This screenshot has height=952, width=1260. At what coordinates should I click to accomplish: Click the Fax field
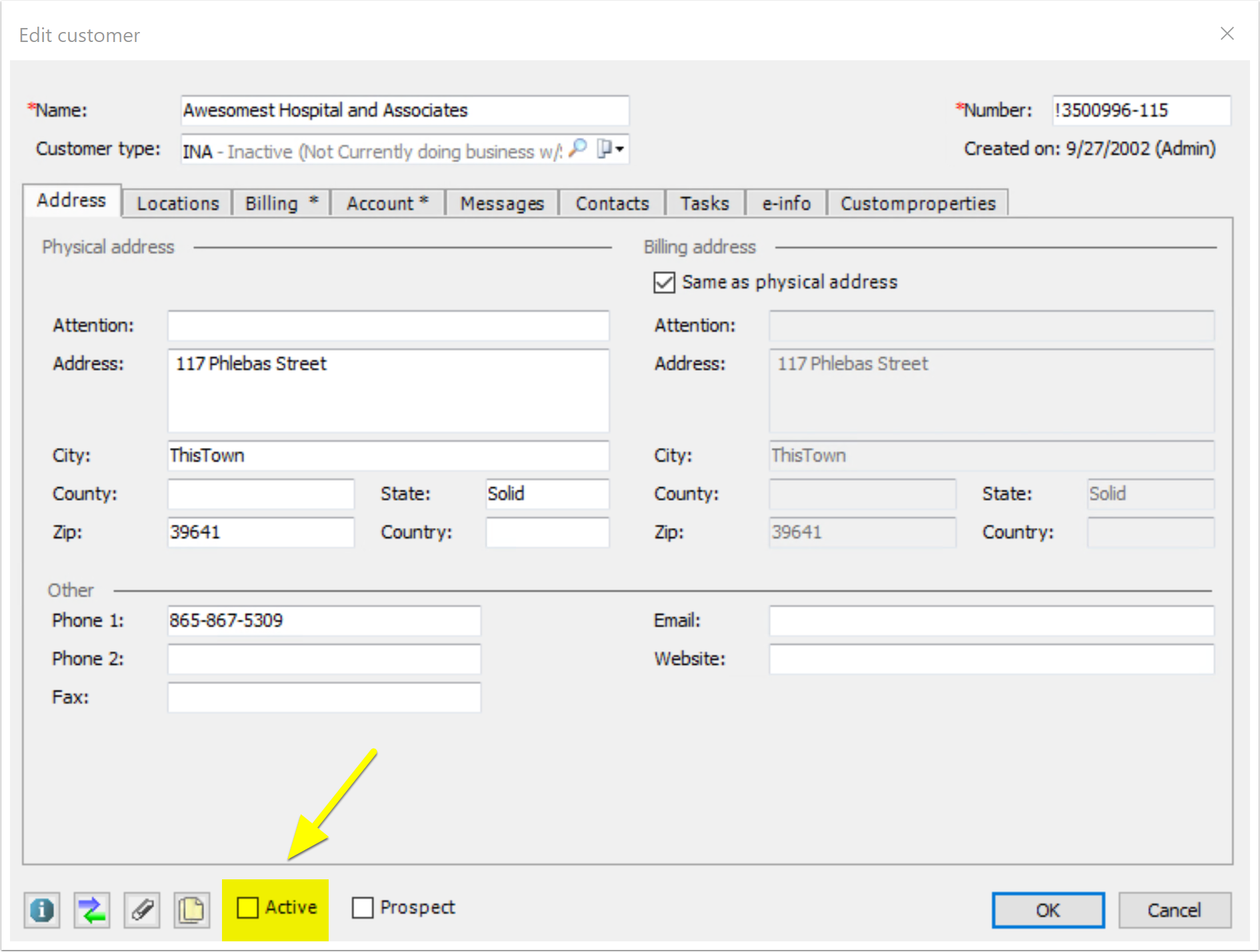[x=324, y=697]
